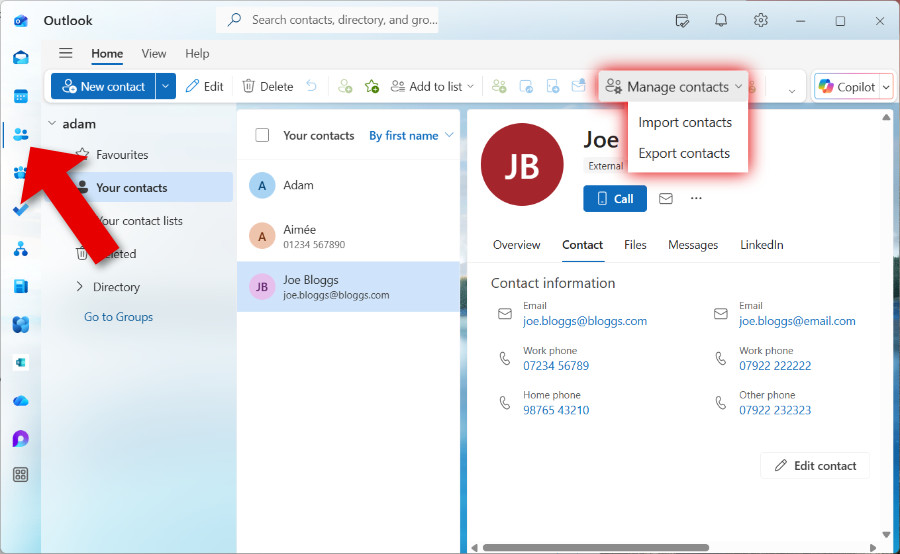The width and height of the screenshot is (900, 554).
Task: Select Favourites in the folder list
Action: (x=122, y=154)
